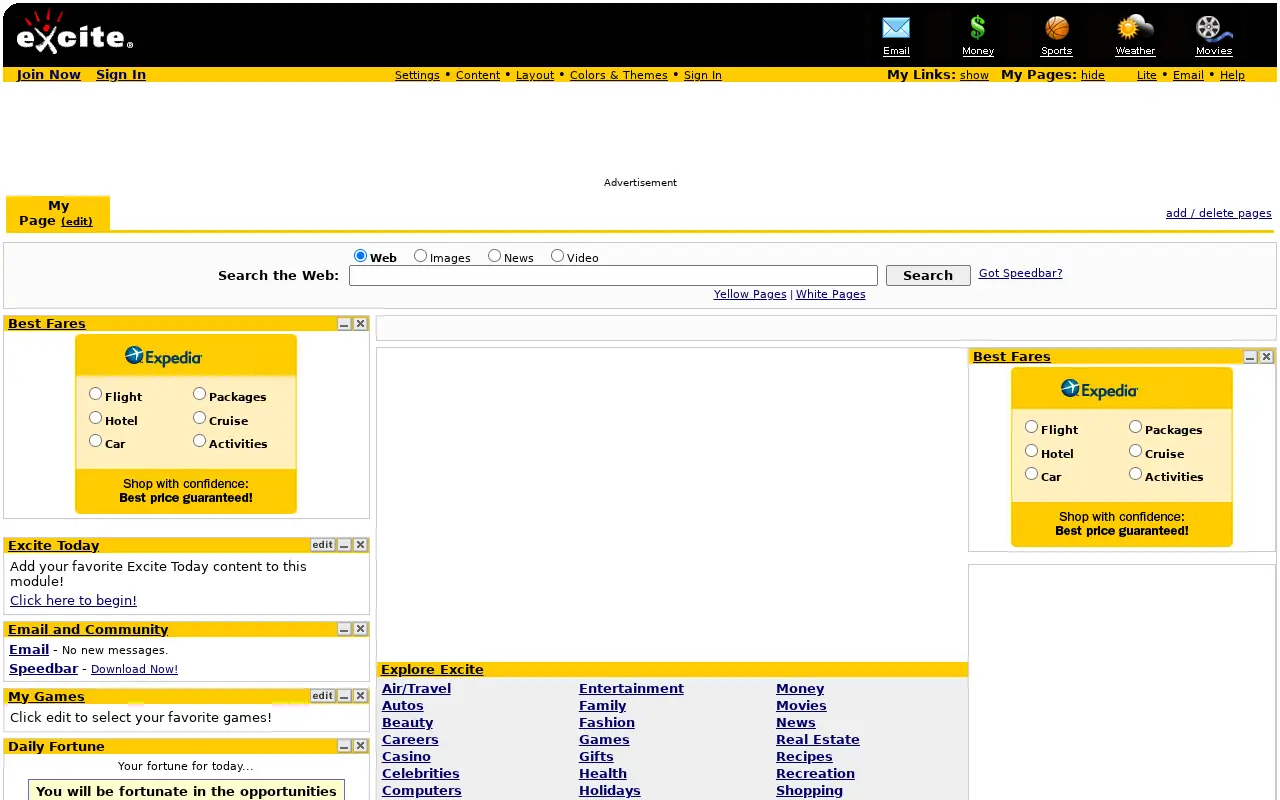
Task: Minimize the Email and Community module
Action: (x=344, y=629)
